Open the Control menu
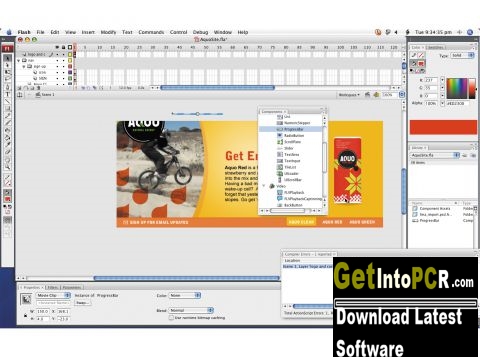This screenshot has width=480, height=360. pos(178,32)
